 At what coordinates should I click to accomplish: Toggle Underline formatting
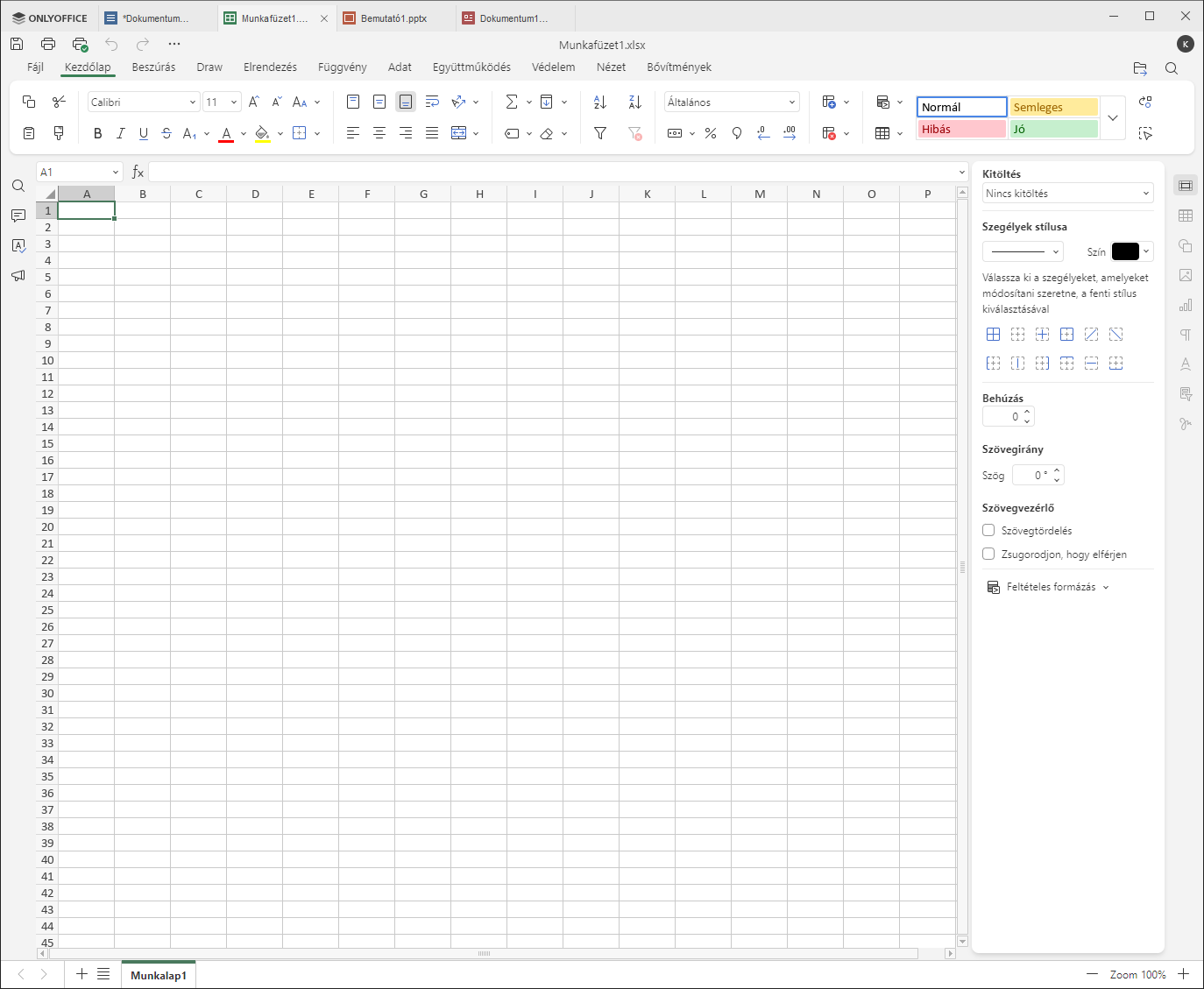coord(143,133)
